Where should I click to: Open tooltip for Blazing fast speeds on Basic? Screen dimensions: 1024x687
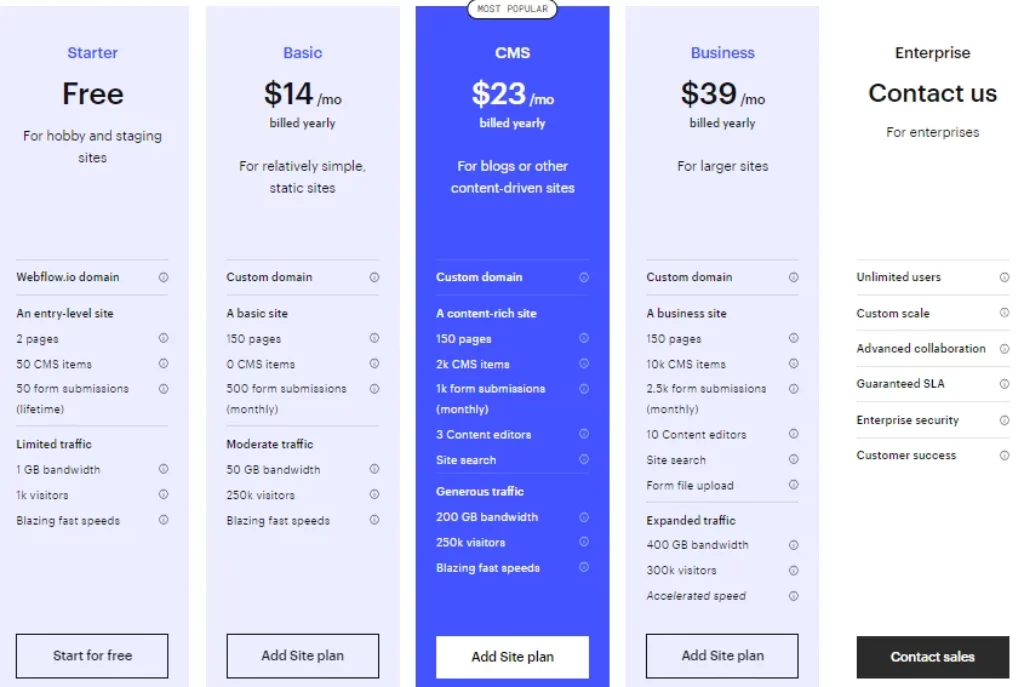374,520
